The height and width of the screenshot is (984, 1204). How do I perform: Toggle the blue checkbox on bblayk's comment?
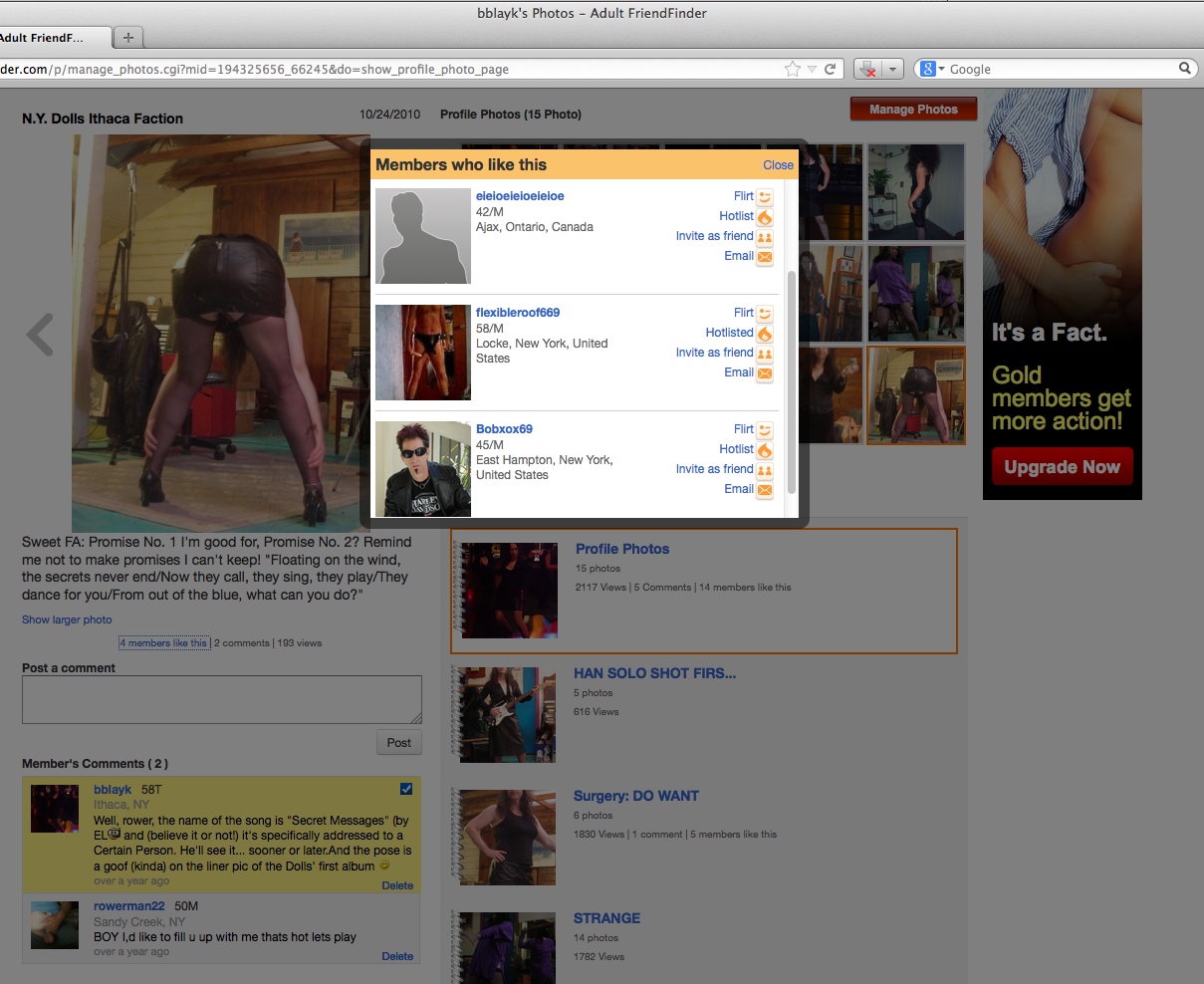coord(405,789)
